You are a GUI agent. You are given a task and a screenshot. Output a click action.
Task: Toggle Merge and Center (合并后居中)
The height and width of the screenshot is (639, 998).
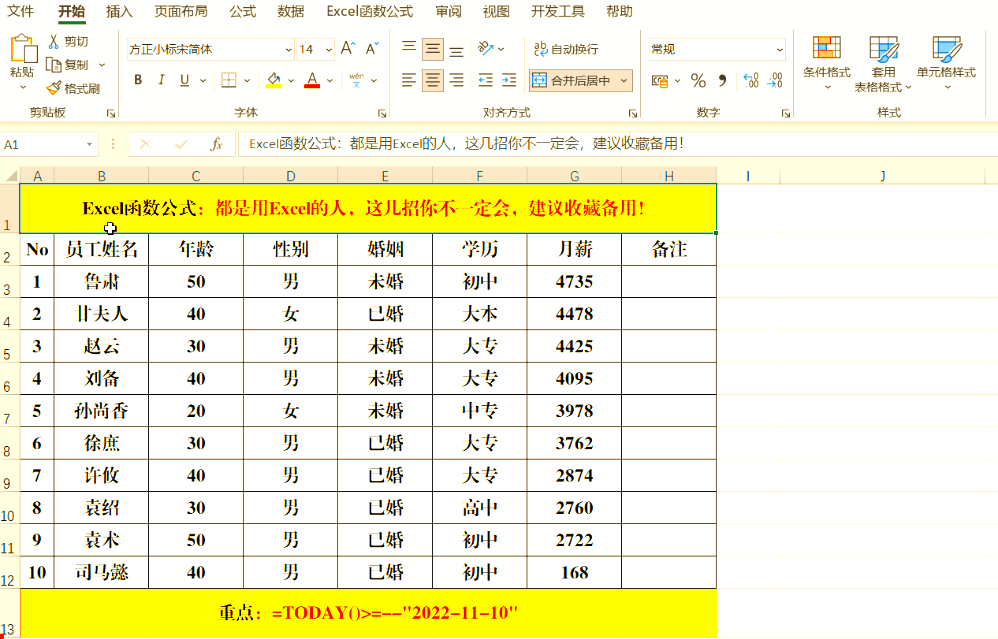(573, 80)
